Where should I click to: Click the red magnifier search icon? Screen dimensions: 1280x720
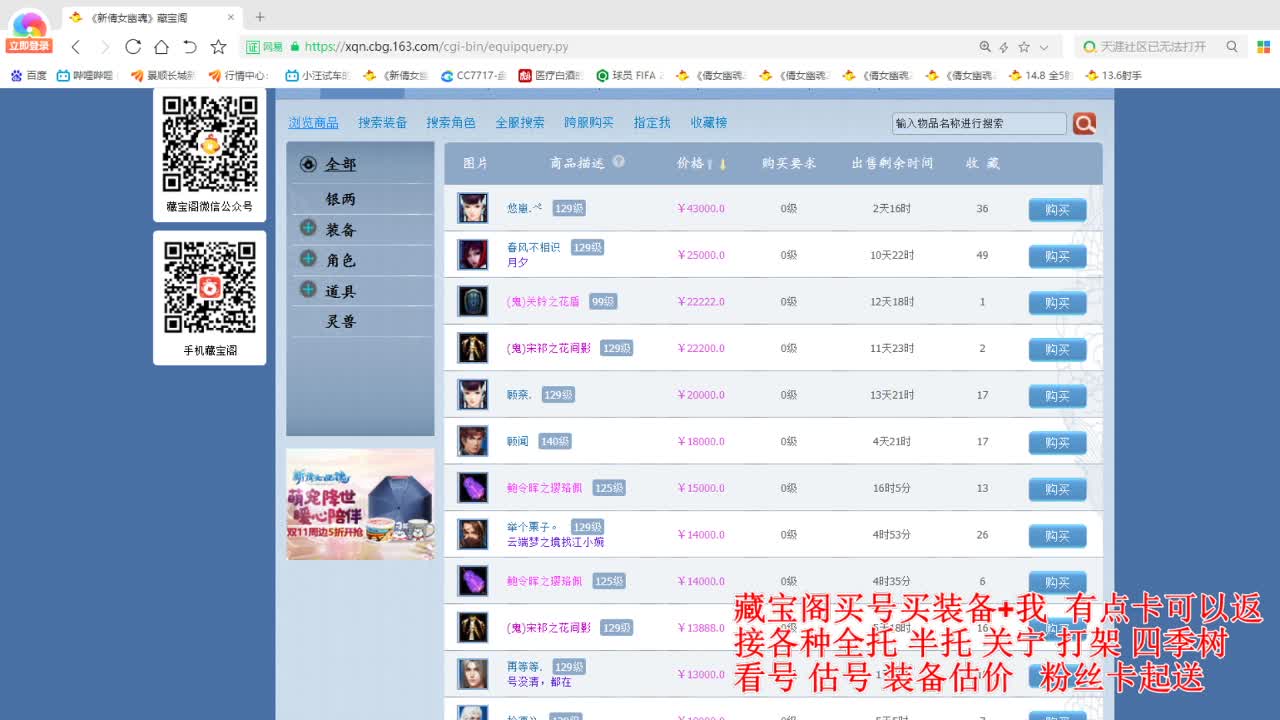coord(1083,122)
